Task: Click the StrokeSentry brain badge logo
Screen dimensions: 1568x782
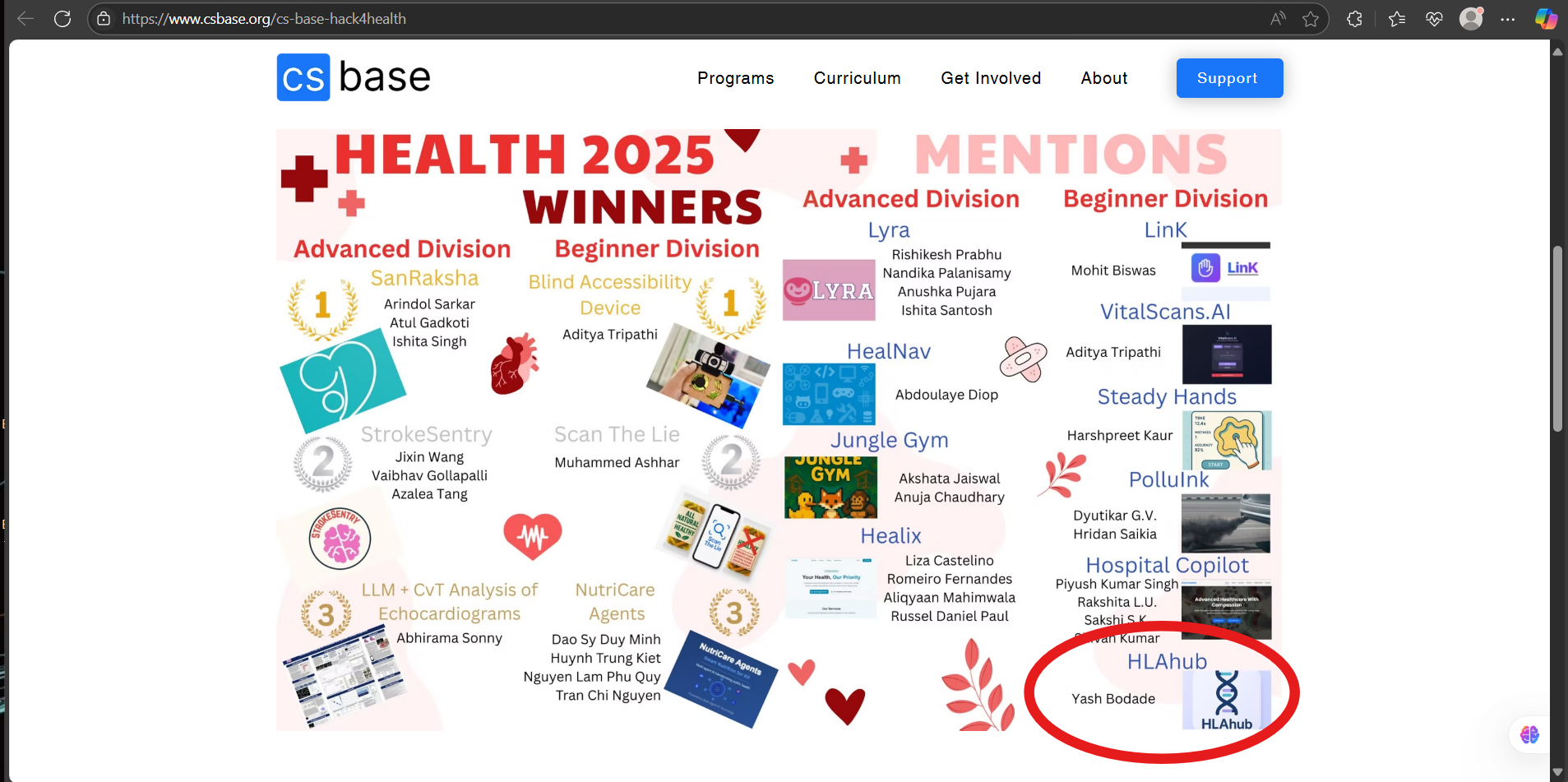Action: click(340, 539)
